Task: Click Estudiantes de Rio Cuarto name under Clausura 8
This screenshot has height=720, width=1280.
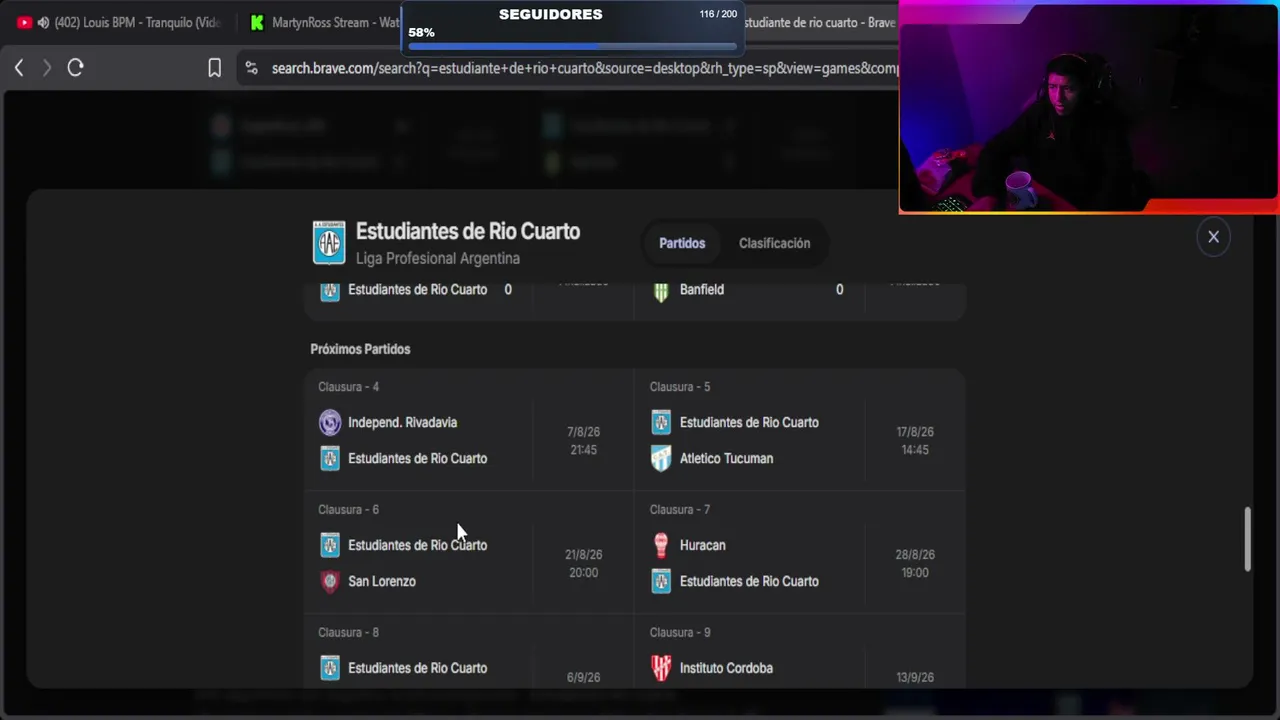Action: (x=418, y=668)
